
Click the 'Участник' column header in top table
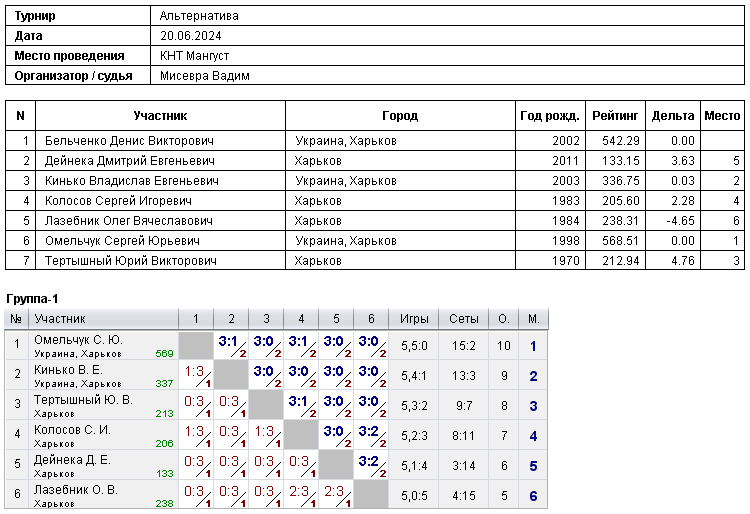160,116
